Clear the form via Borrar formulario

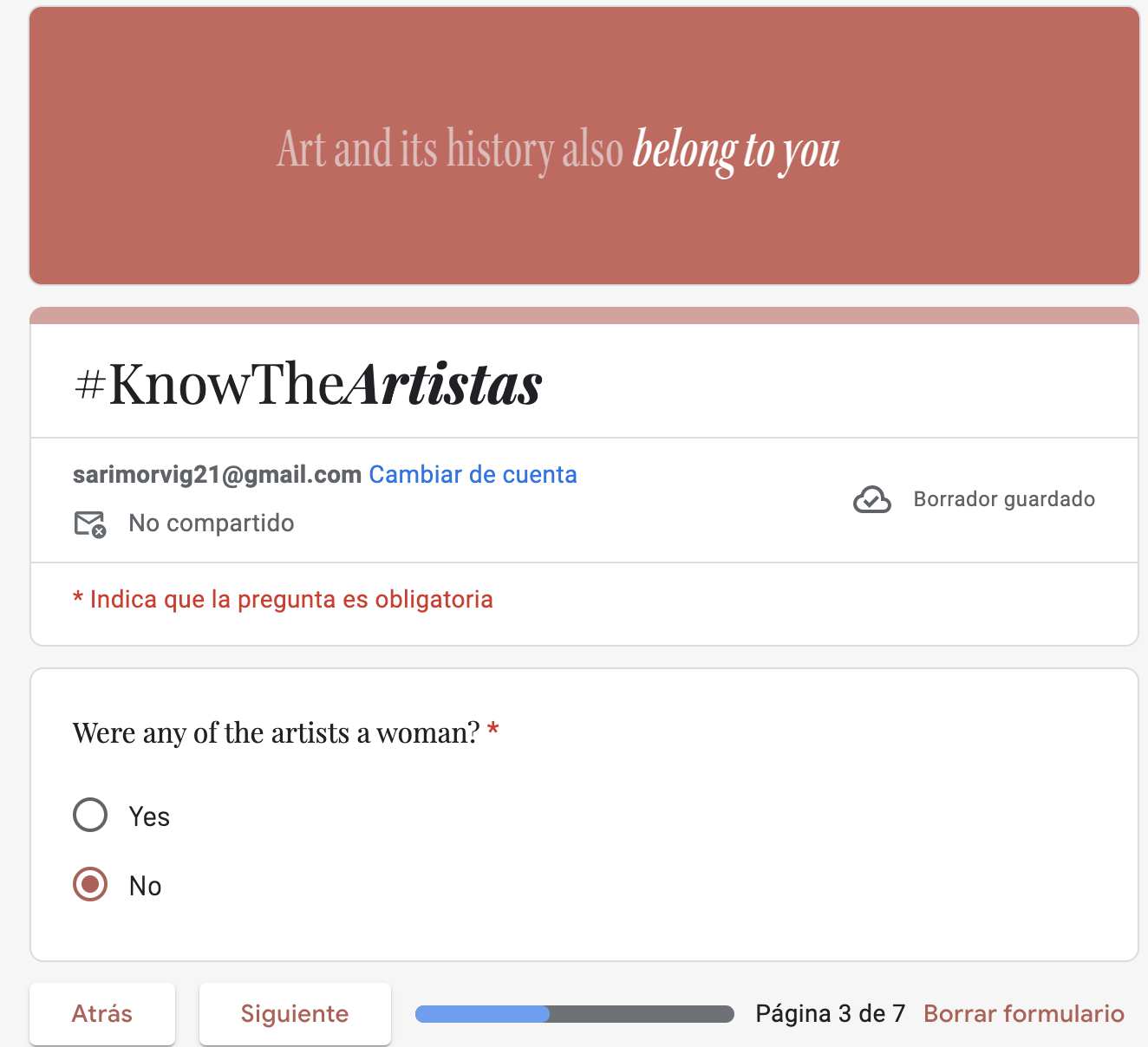[x=1024, y=1013]
